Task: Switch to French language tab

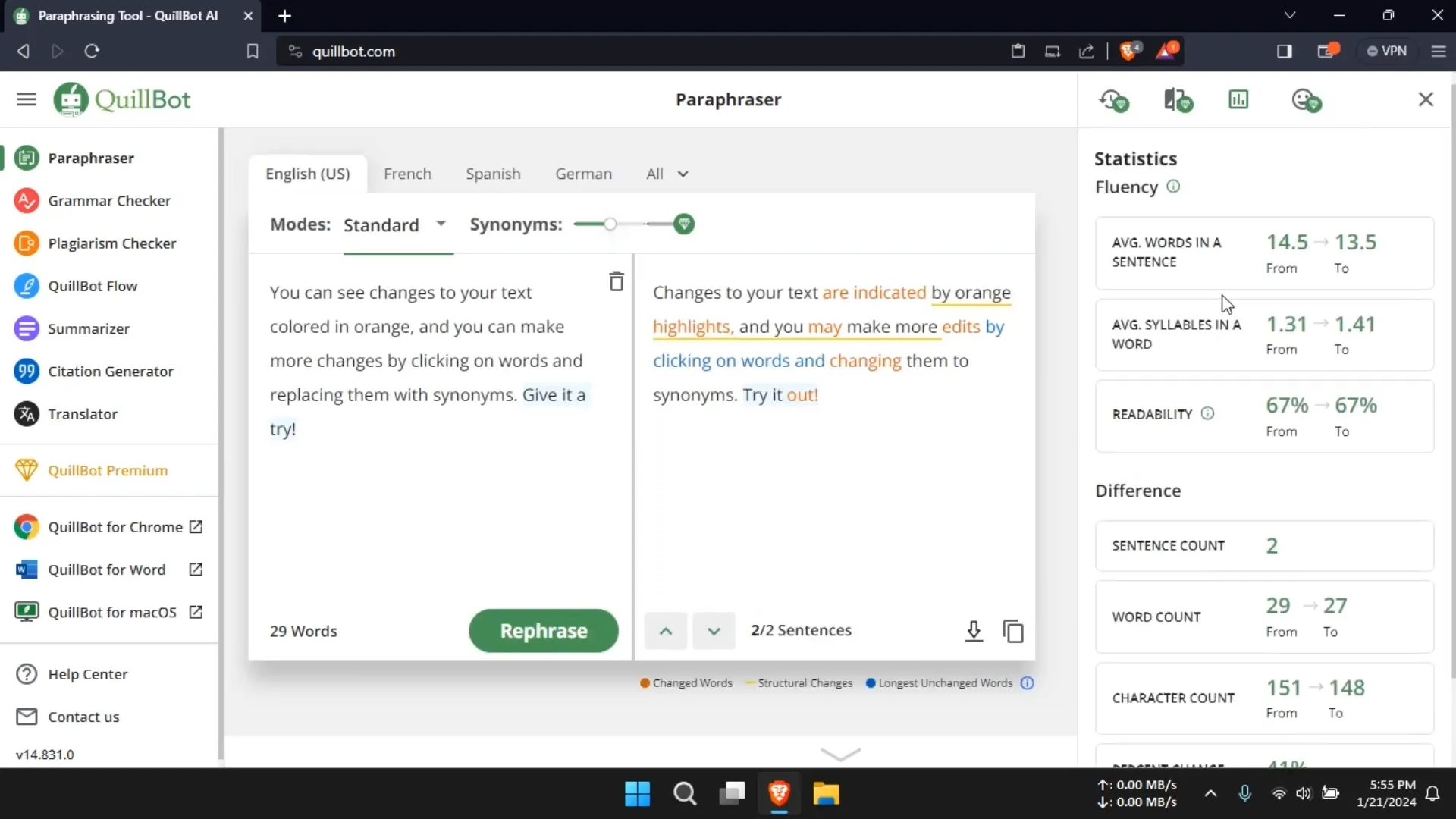Action: pos(407,173)
